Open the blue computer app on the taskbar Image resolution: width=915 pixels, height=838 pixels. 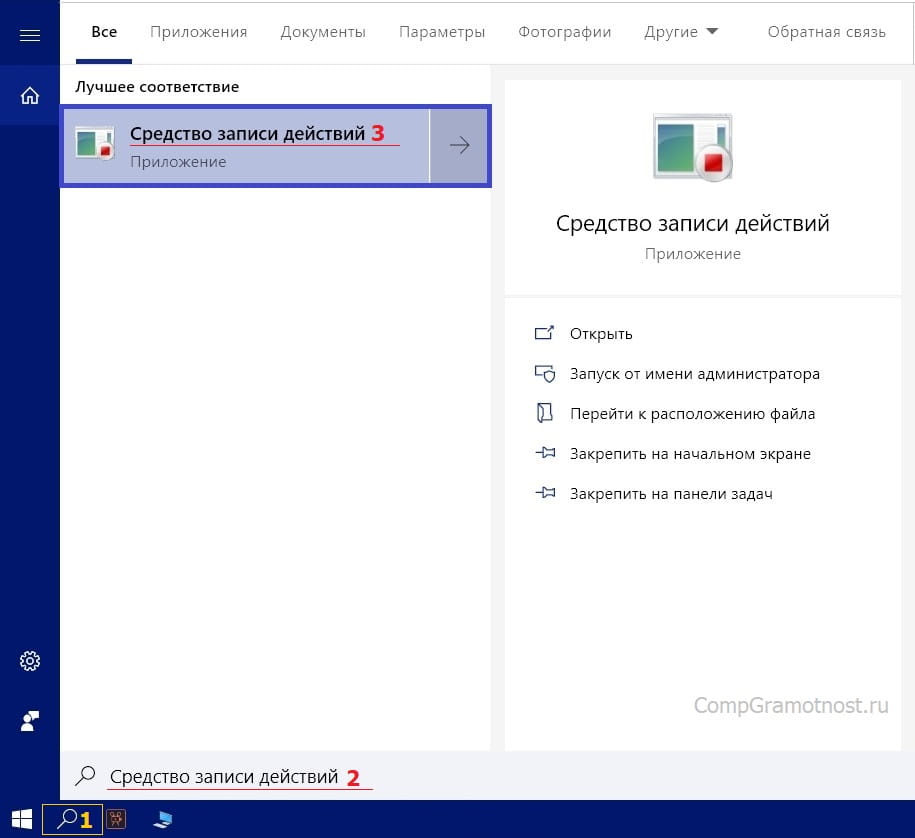162,819
